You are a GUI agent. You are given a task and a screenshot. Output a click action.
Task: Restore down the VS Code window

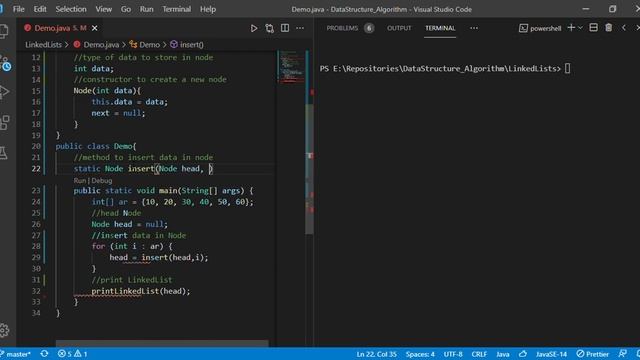612,9
